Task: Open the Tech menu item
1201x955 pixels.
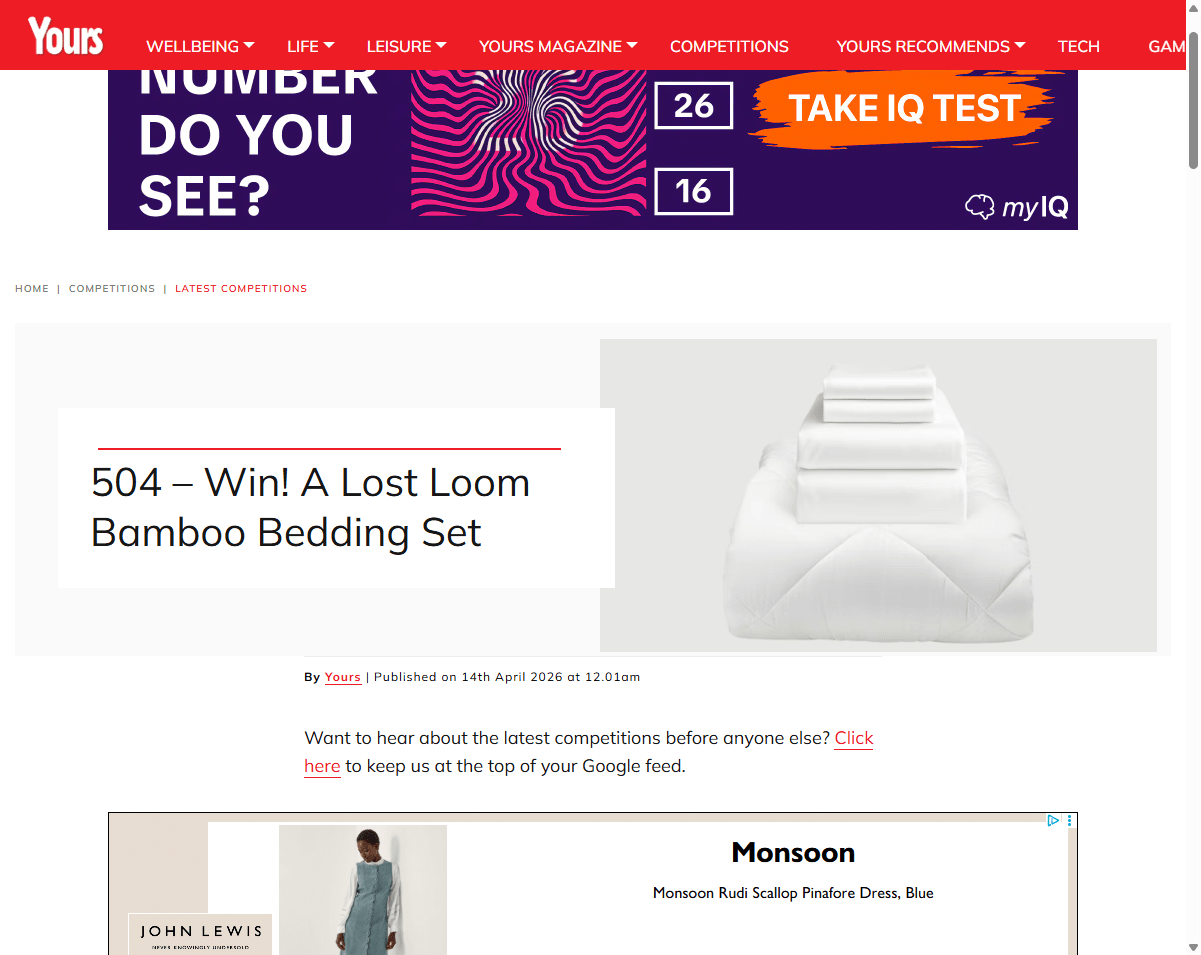Action: 1079,46
